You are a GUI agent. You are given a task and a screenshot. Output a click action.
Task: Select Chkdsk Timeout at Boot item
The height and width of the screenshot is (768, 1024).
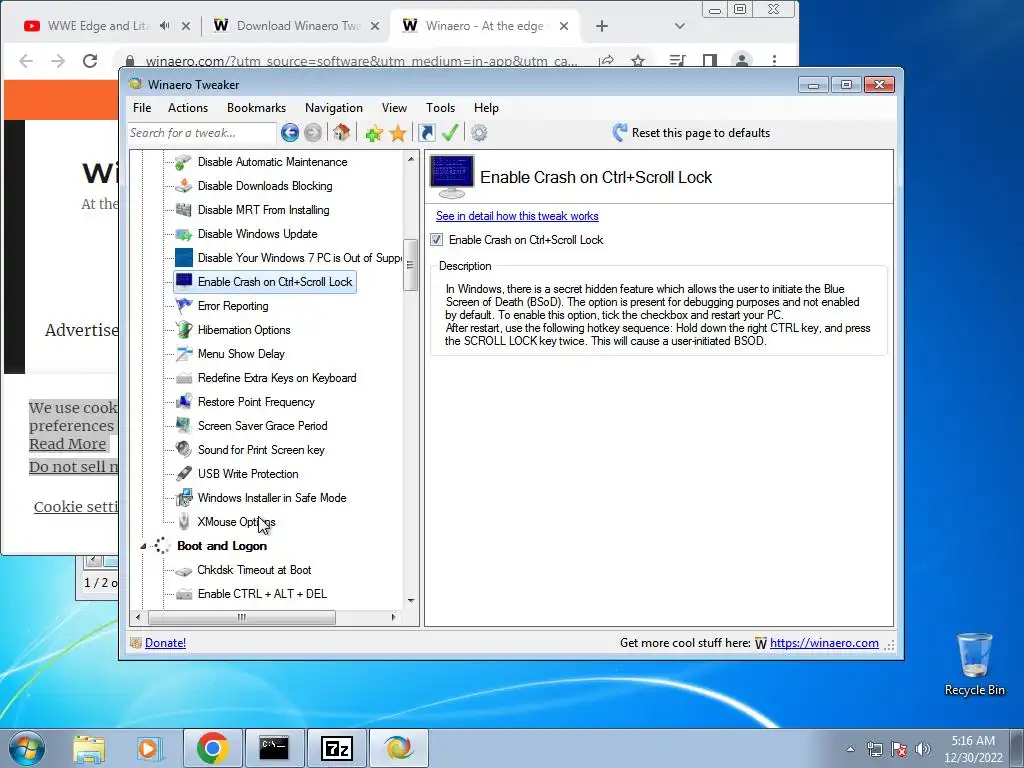254,570
